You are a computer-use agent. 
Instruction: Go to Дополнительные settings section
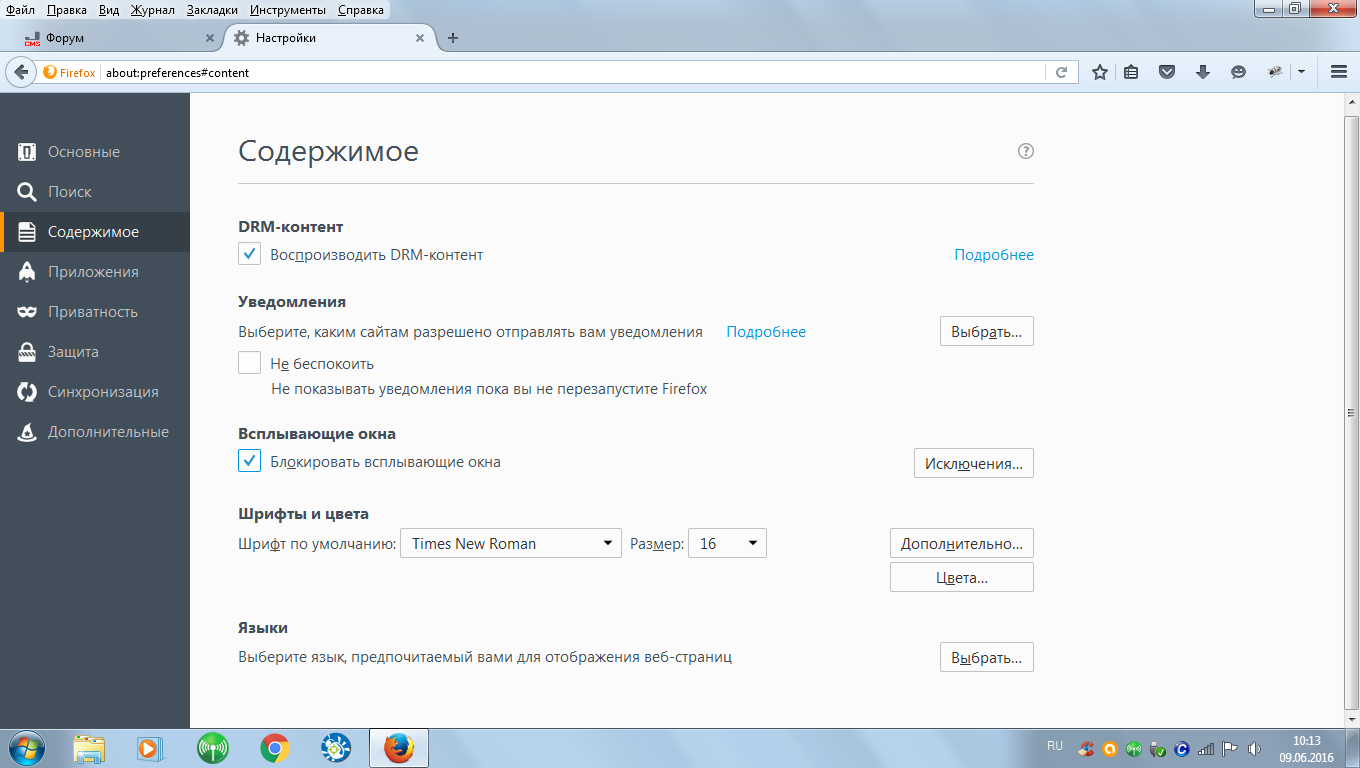[95, 432]
